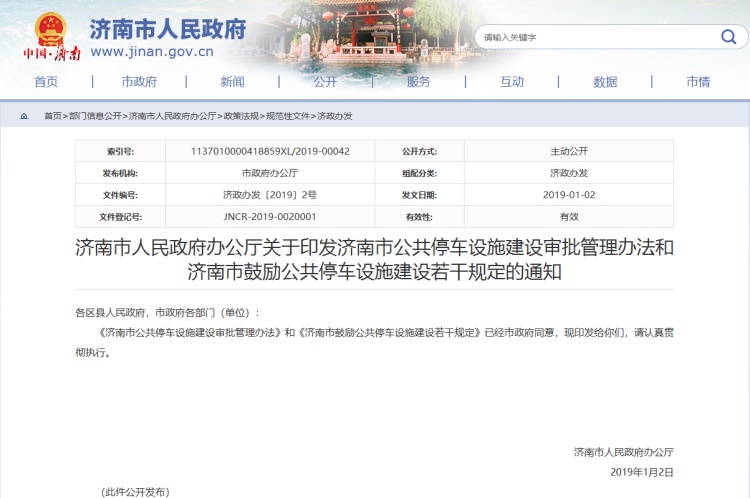Navigate to 政策法规 in the breadcrumb

click(241, 116)
